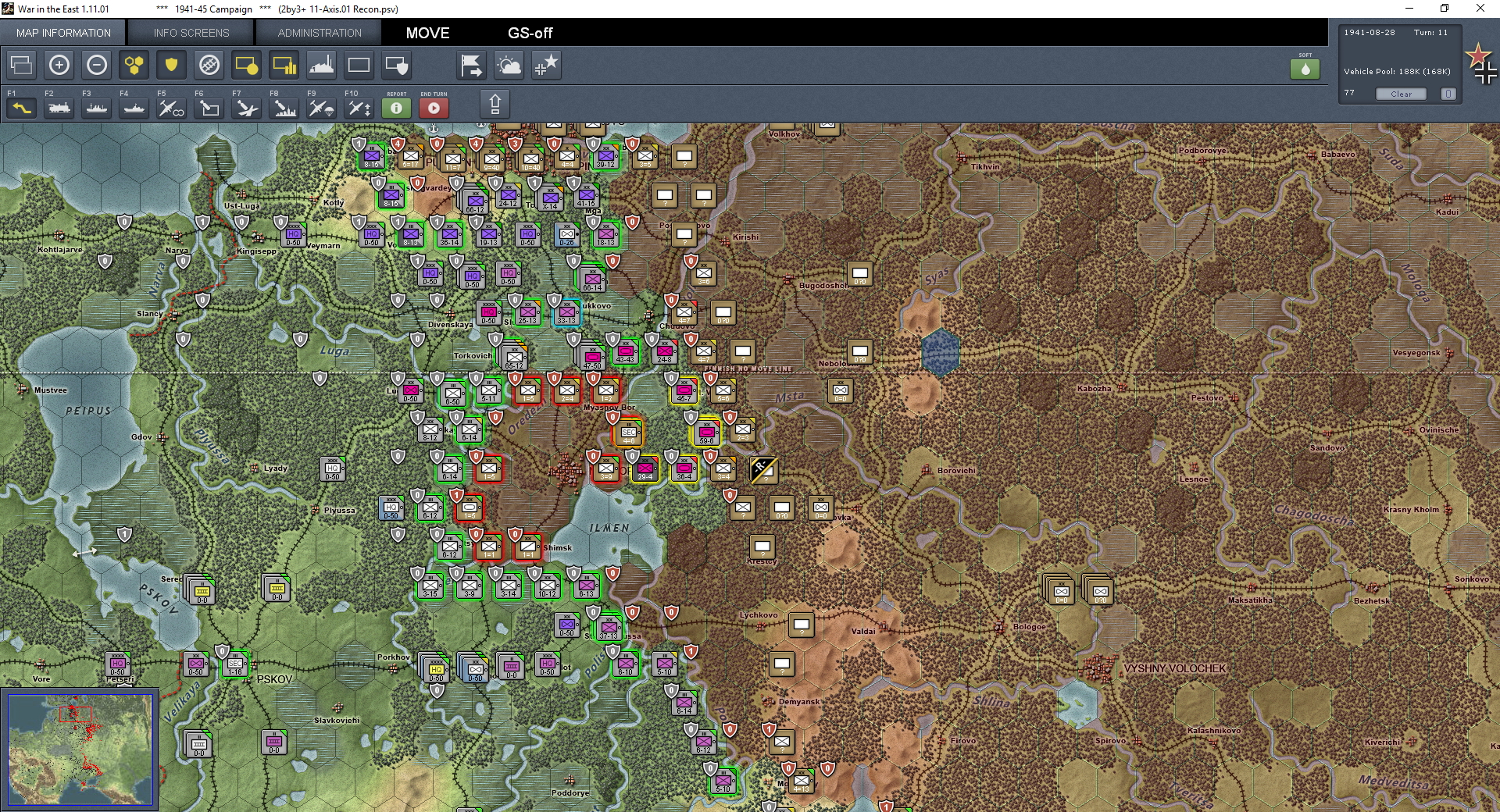1500x812 pixels.
Task: Toggle the unit counter with bar chart icon
Action: pyautogui.click(x=284, y=66)
